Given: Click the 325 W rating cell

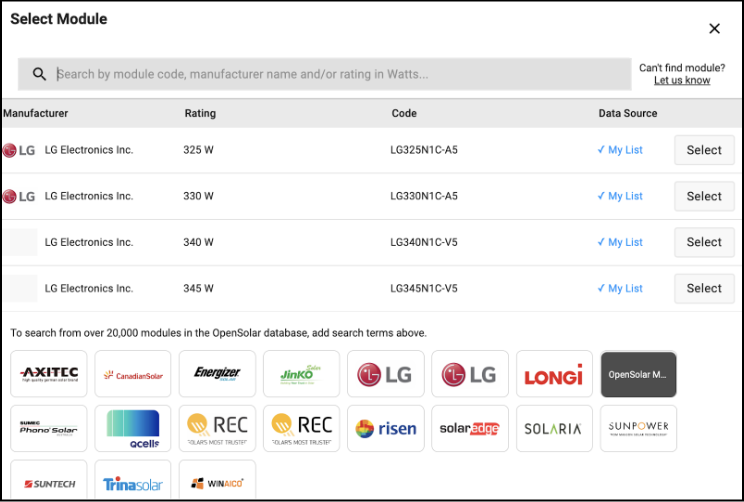Looking at the screenshot, I should 198,150.
